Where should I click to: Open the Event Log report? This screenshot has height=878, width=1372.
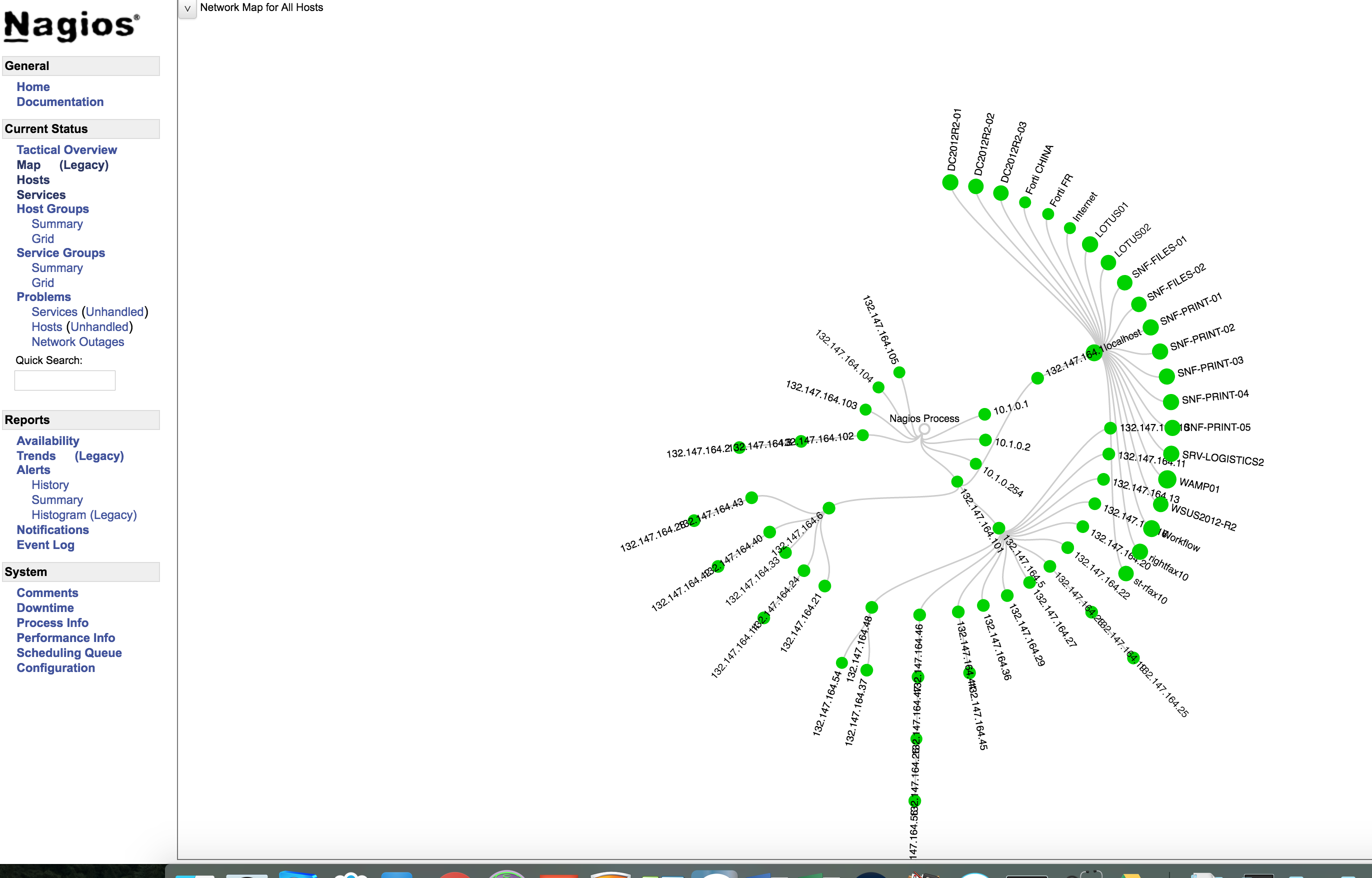(x=45, y=545)
